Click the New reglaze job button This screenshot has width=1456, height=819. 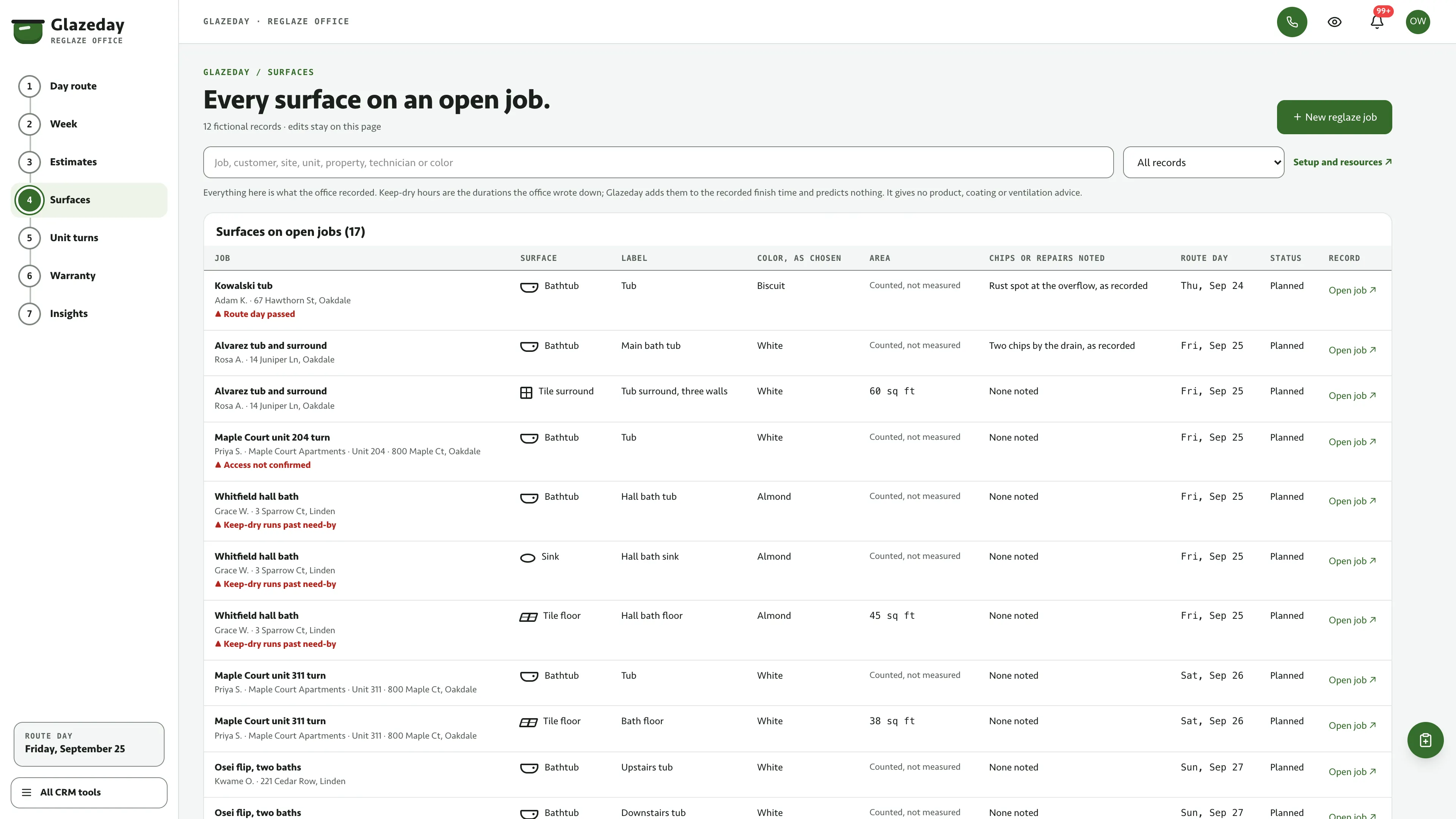[1334, 117]
